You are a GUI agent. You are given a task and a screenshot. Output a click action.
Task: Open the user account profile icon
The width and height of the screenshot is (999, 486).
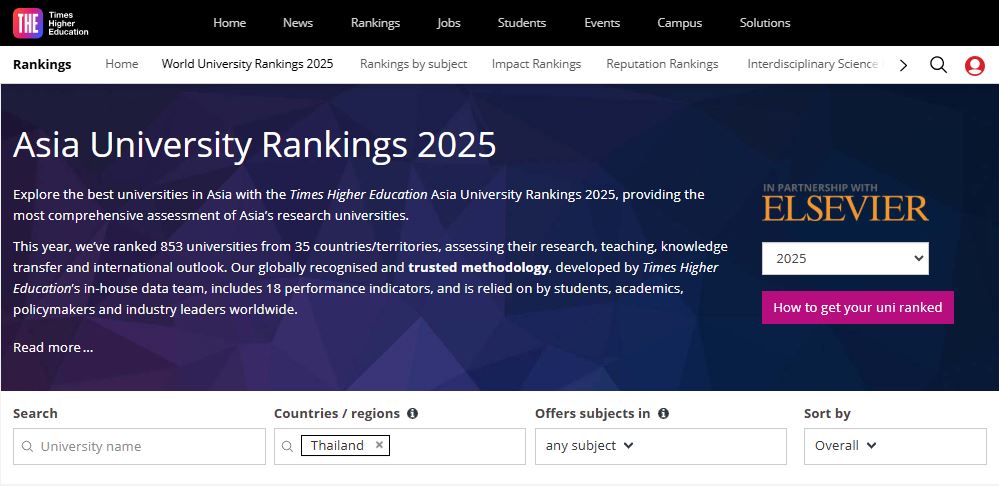pyautogui.click(x=975, y=65)
